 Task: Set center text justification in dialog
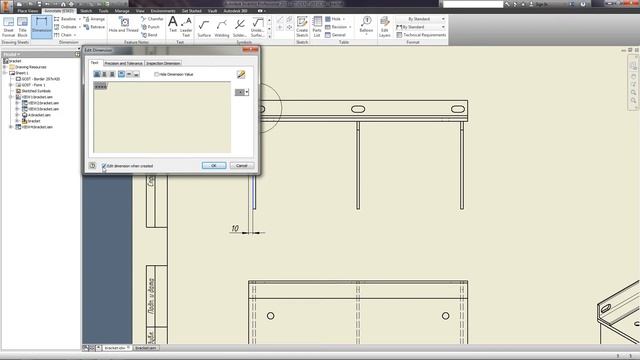coord(104,74)
